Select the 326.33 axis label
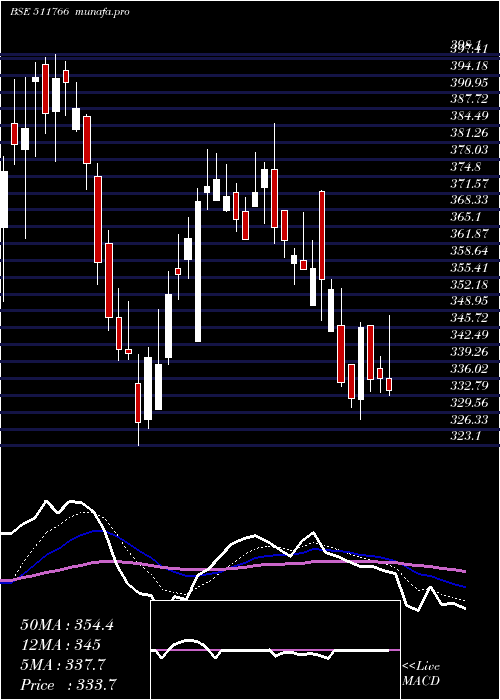This screenshot has width=500, height=700. 469,419
